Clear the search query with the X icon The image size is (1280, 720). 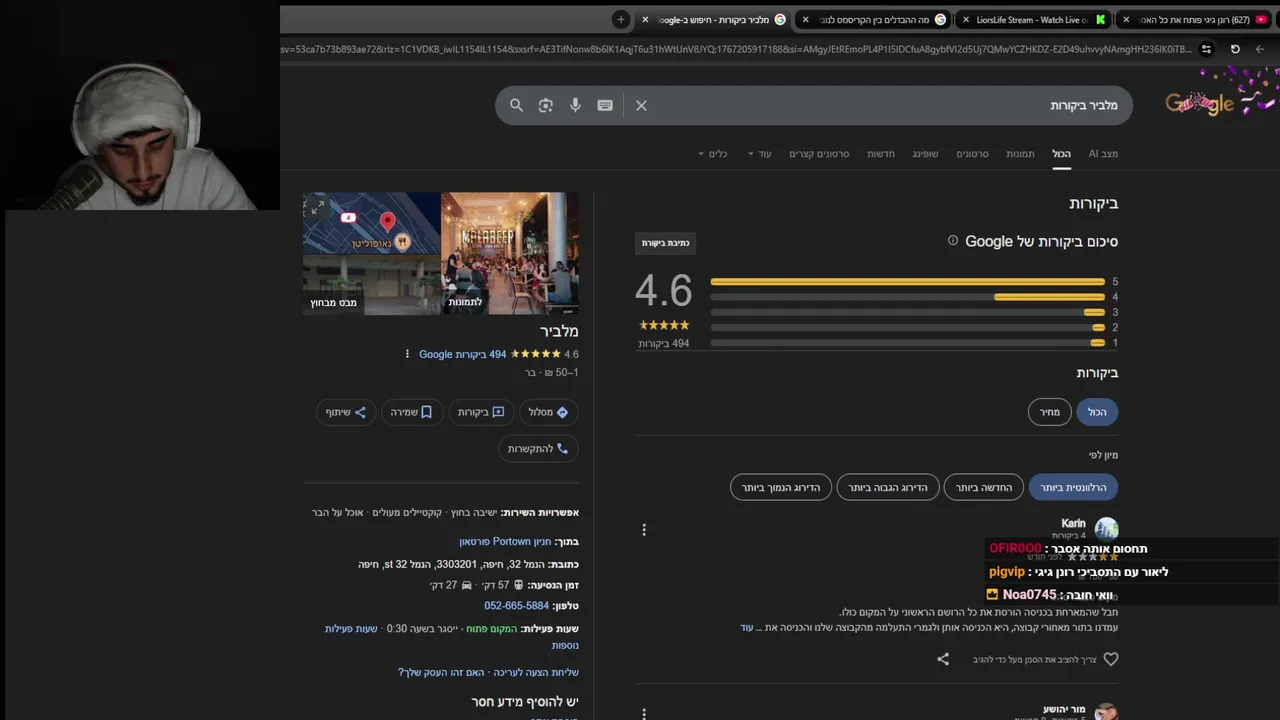[641, 105]
